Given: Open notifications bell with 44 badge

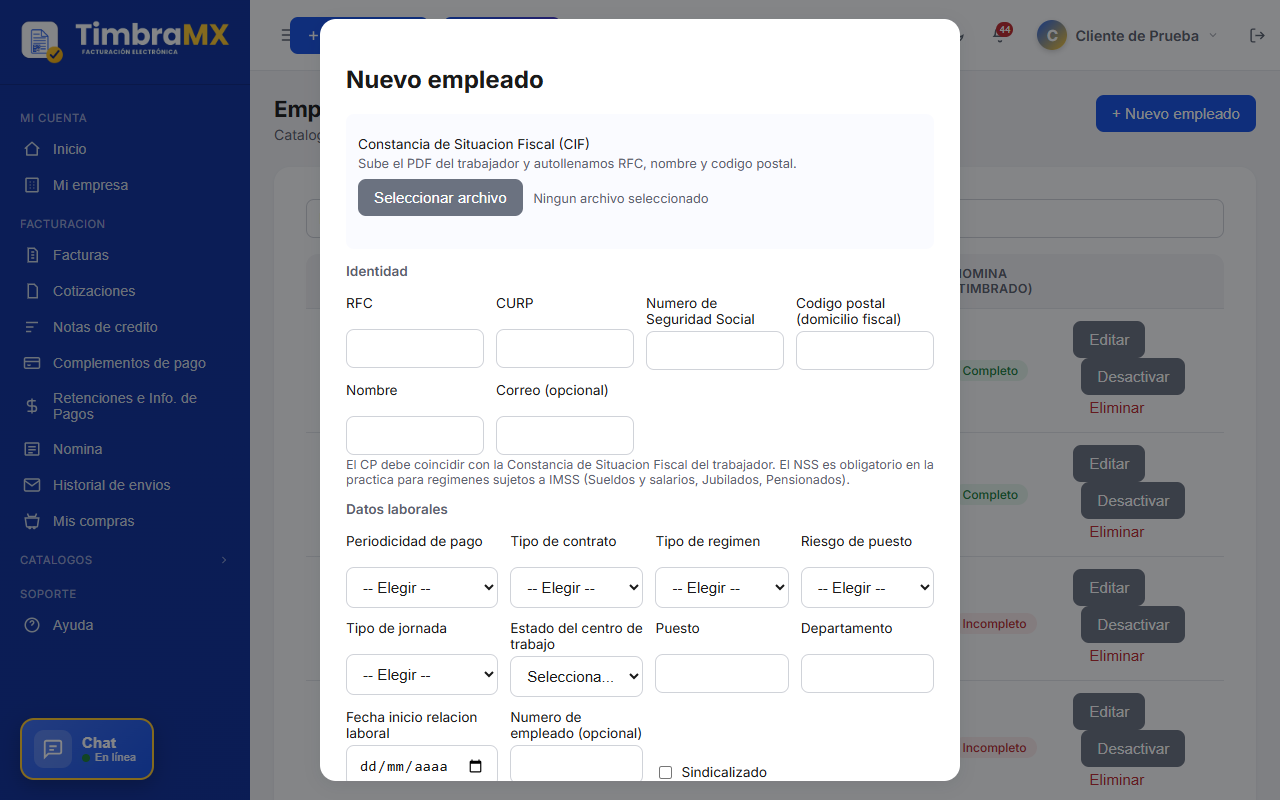Looking at the screenshot, I should (999, 35).
